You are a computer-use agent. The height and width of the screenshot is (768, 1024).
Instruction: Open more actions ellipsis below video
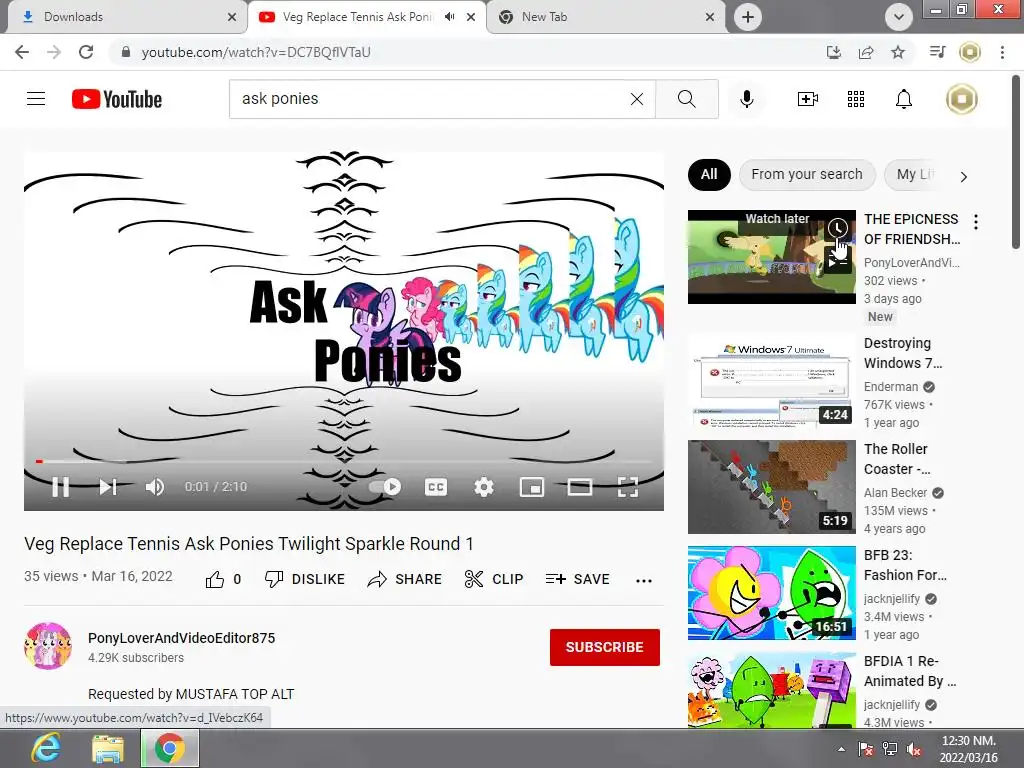[644, 581]
